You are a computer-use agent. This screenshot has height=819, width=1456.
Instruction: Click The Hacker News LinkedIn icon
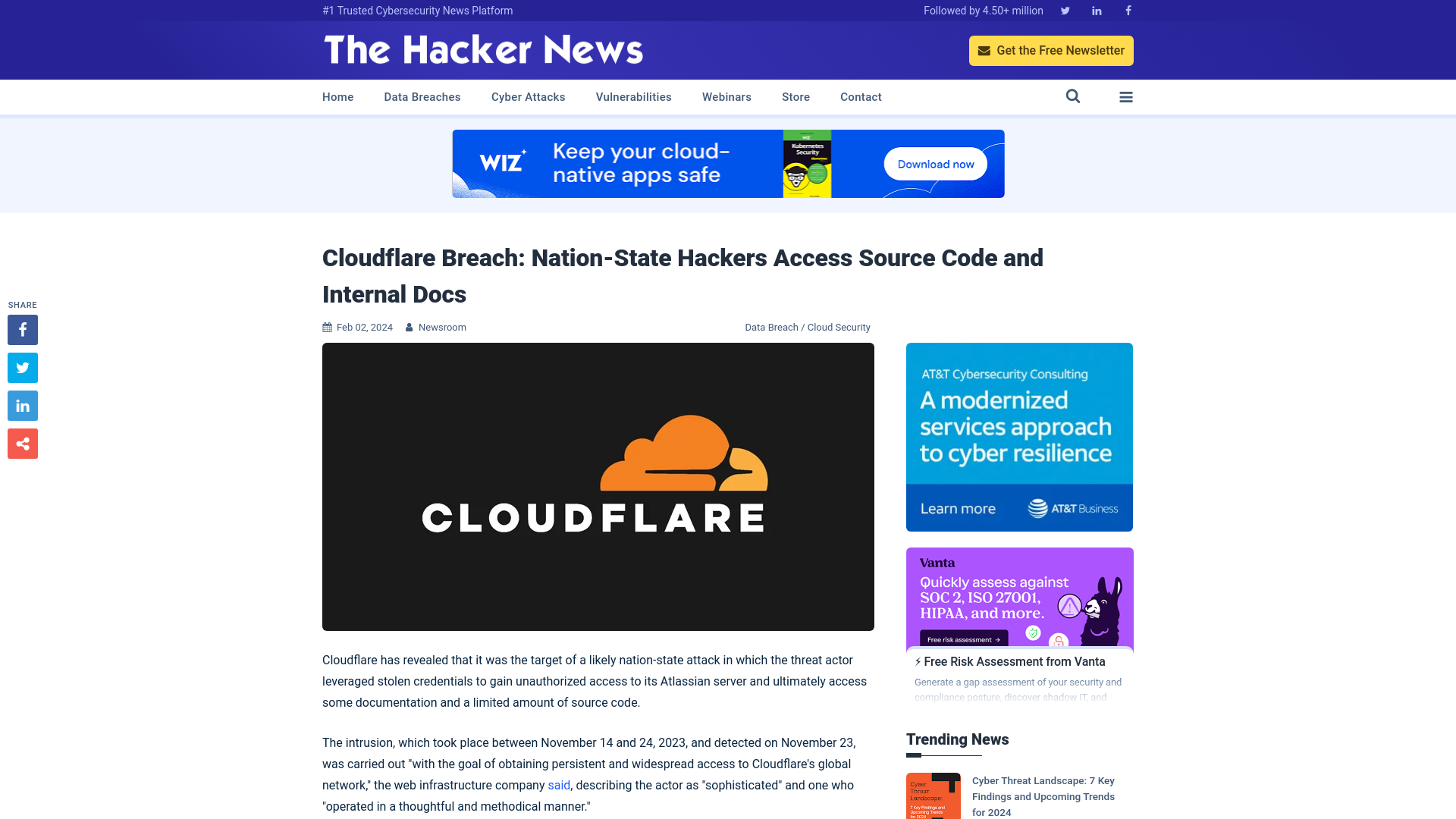(1096, 10)
